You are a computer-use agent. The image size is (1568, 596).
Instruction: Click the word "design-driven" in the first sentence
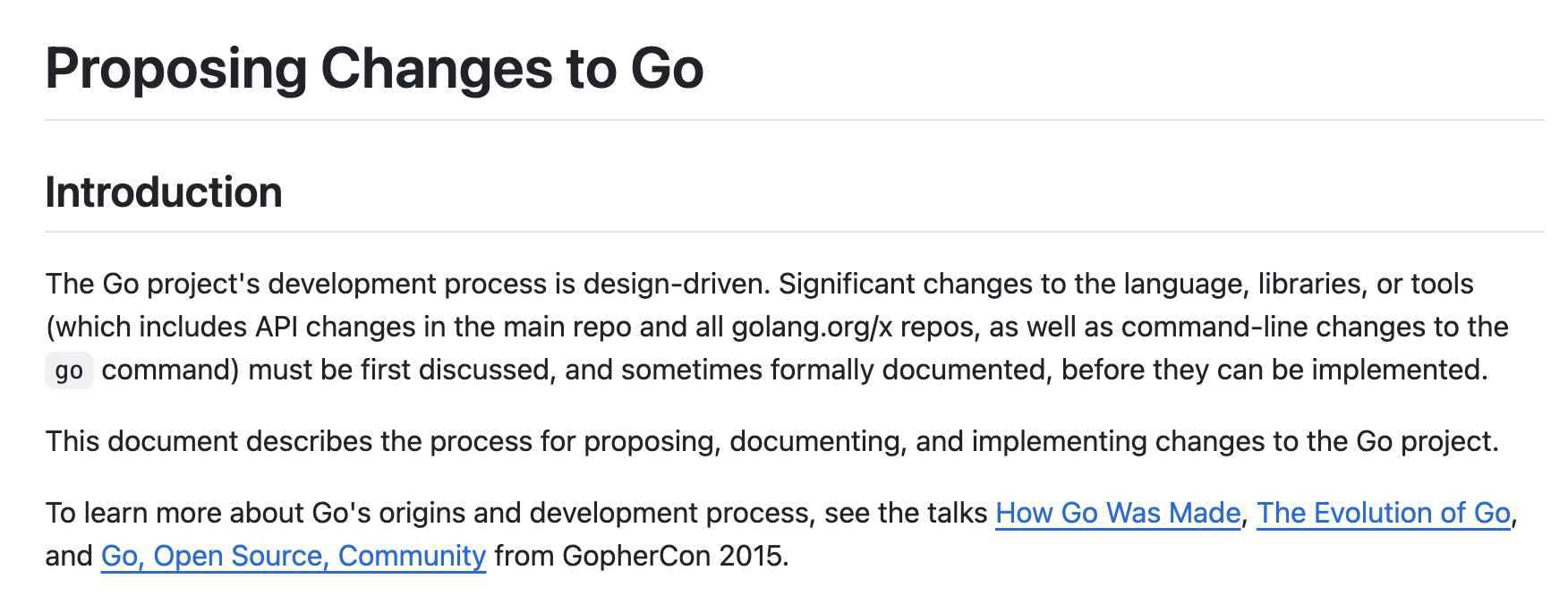pos(676,284)
